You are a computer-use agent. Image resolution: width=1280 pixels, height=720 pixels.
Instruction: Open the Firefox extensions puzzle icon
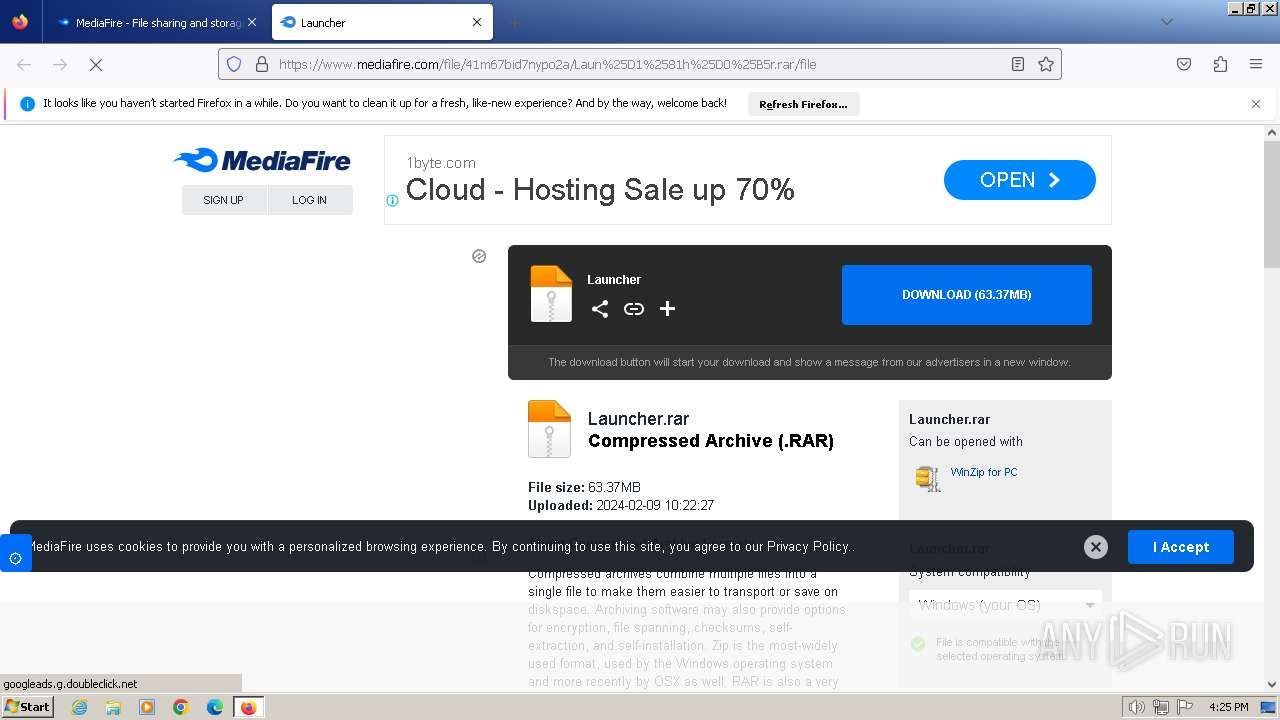pos(1220,64)
